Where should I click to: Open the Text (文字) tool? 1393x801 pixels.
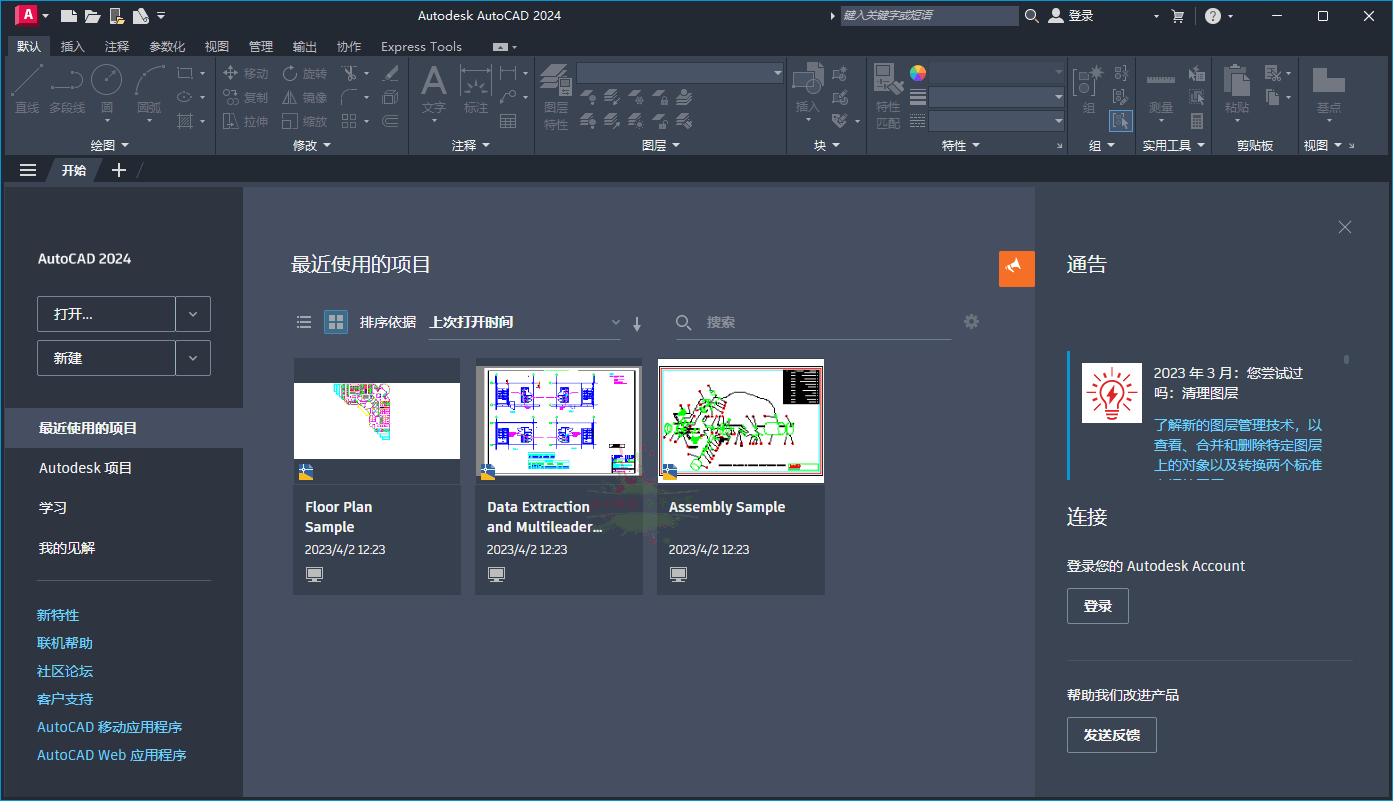tap(433, 86)
